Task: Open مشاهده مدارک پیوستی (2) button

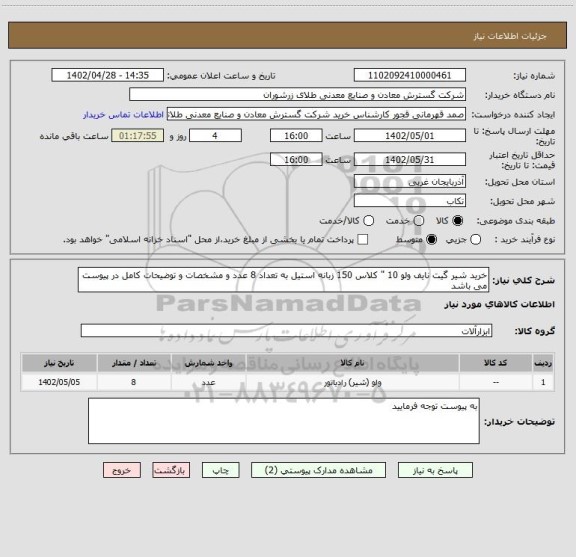Action: [x=318, y=470]
